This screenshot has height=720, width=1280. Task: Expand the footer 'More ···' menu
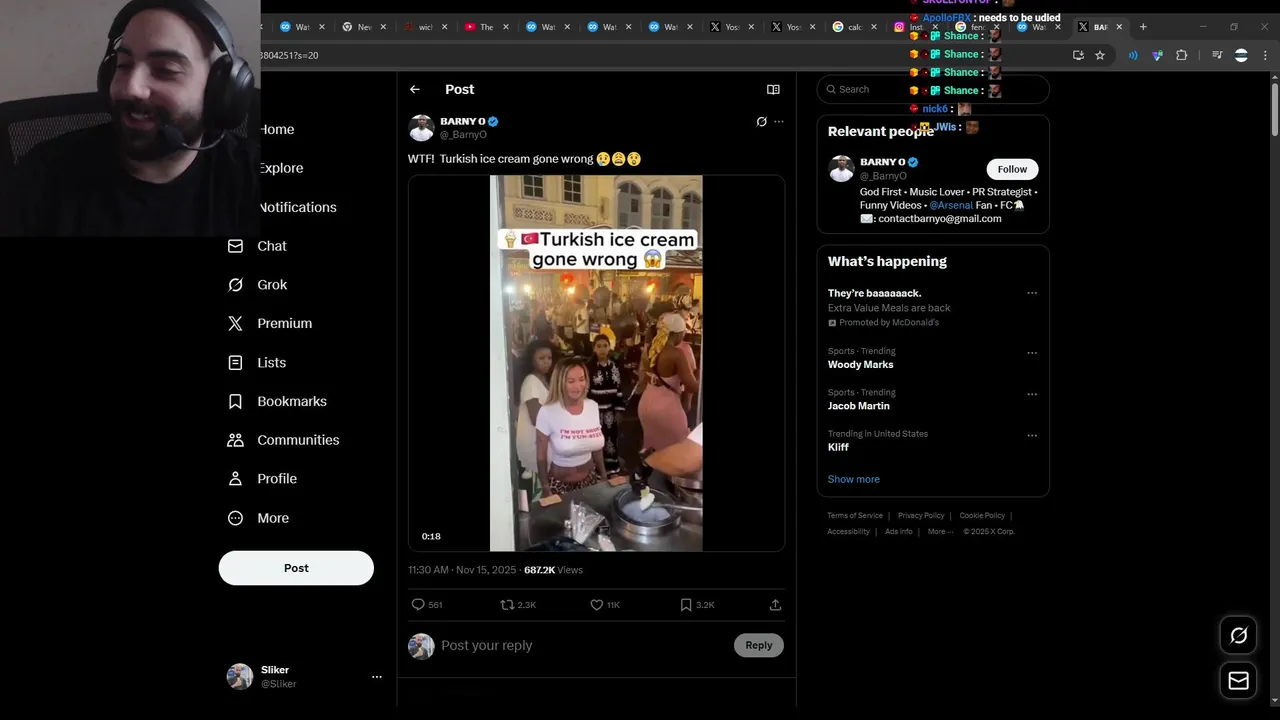[x=938, y=532]
